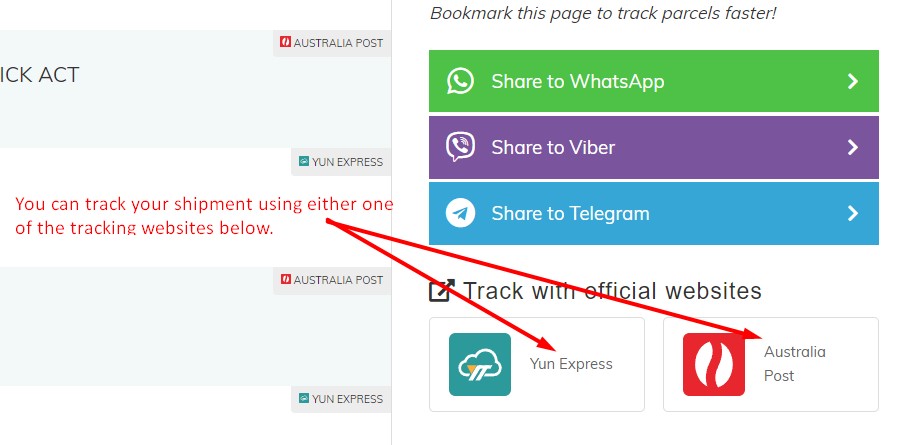Screen dimensions: 917x445
Task: Click the chevron arrow on Share to Viber
Action: click(x=853, y=147)
